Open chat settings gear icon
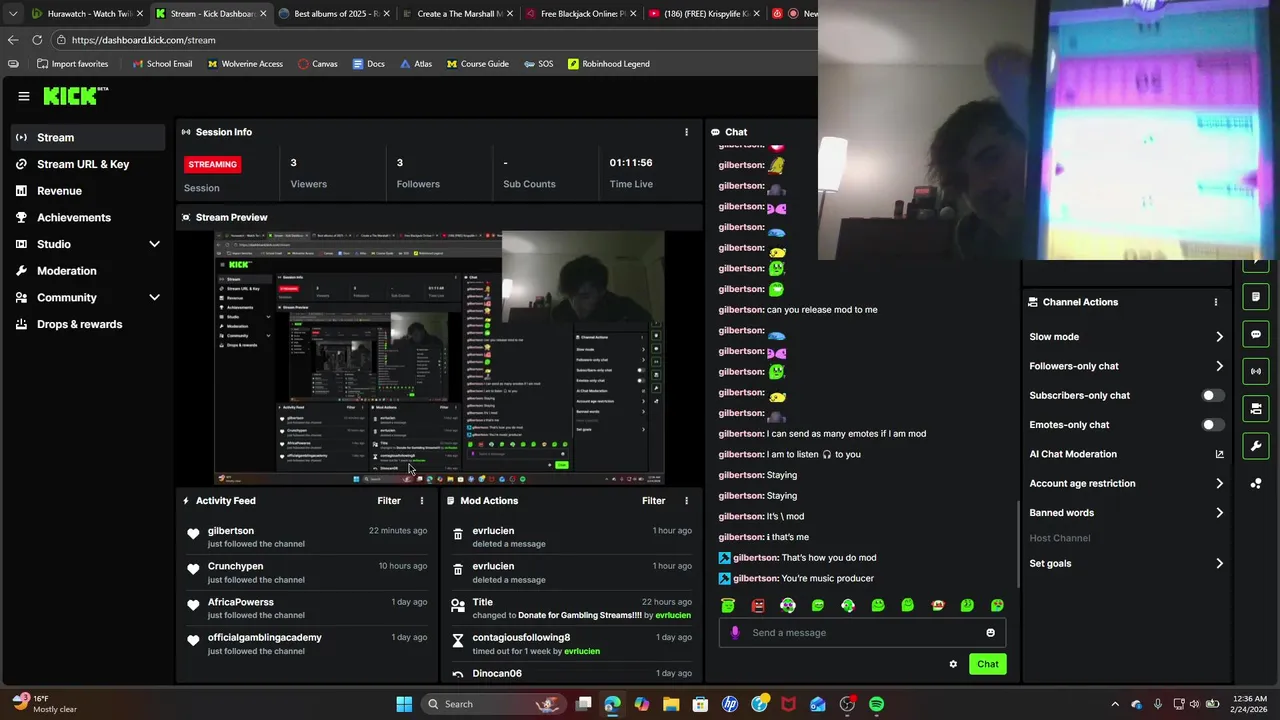This screenshot has height=720, width=1280. click(x=953, y=664)
